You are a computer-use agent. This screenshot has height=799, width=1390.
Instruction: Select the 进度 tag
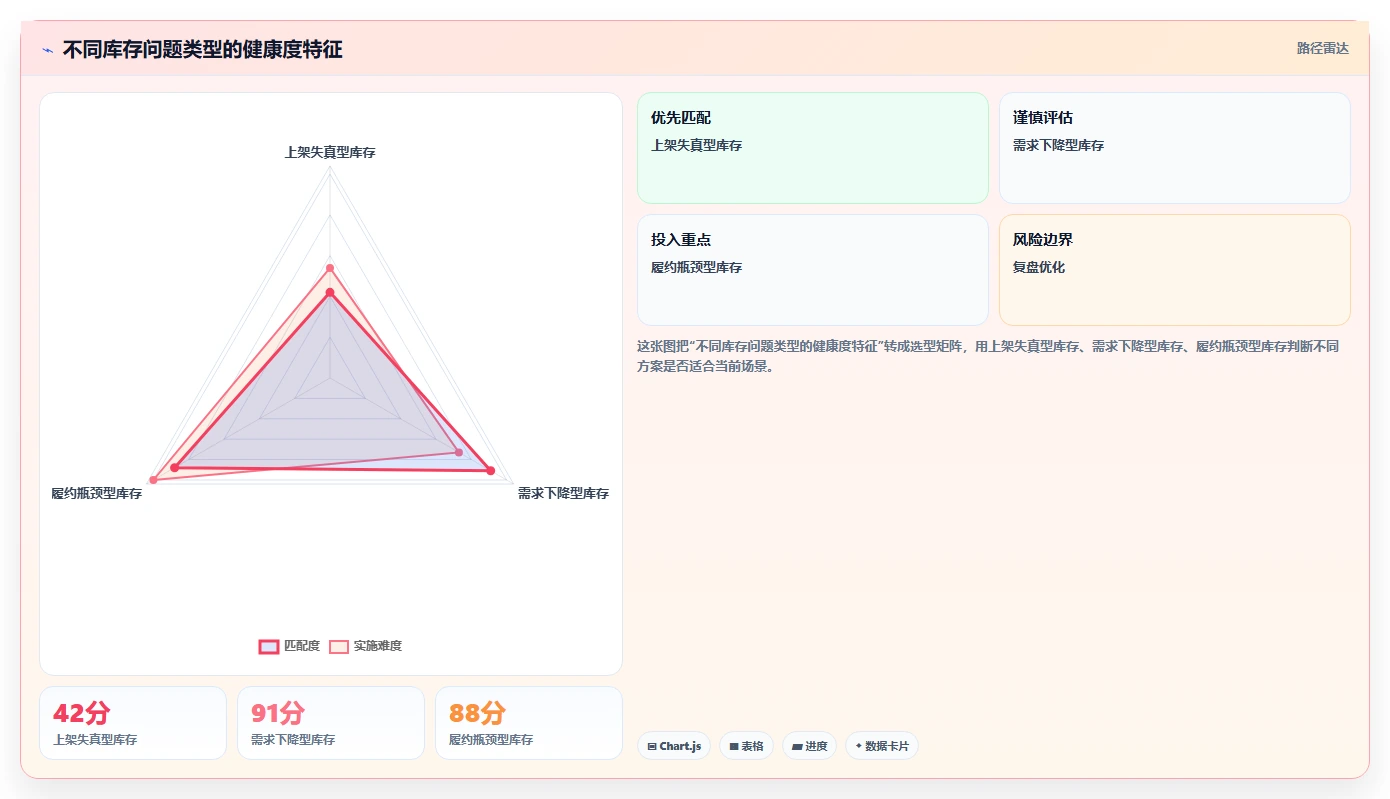click(810, 746)
